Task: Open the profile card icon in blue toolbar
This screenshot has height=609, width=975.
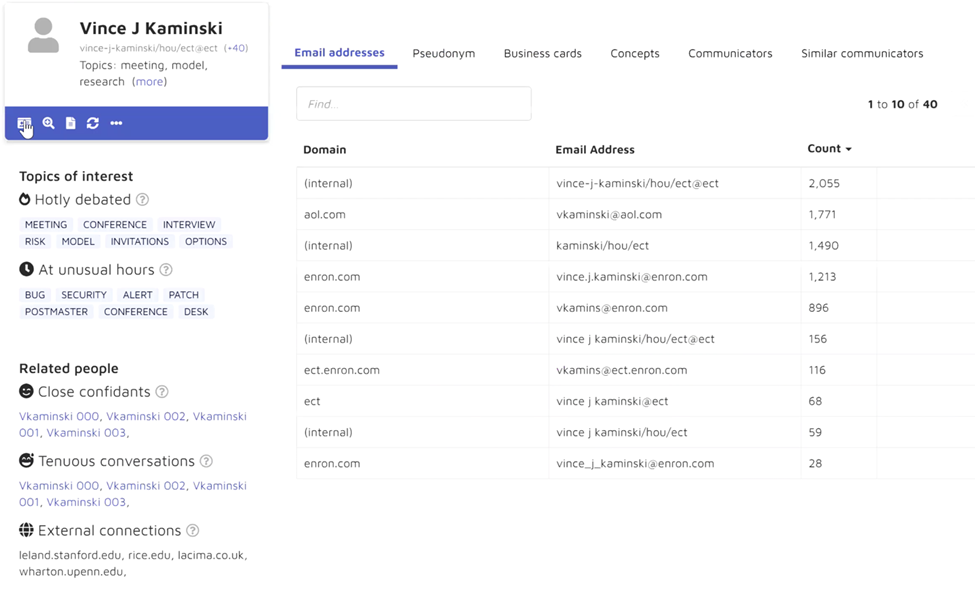Action: pyautogui.click(x=24, y=123)
